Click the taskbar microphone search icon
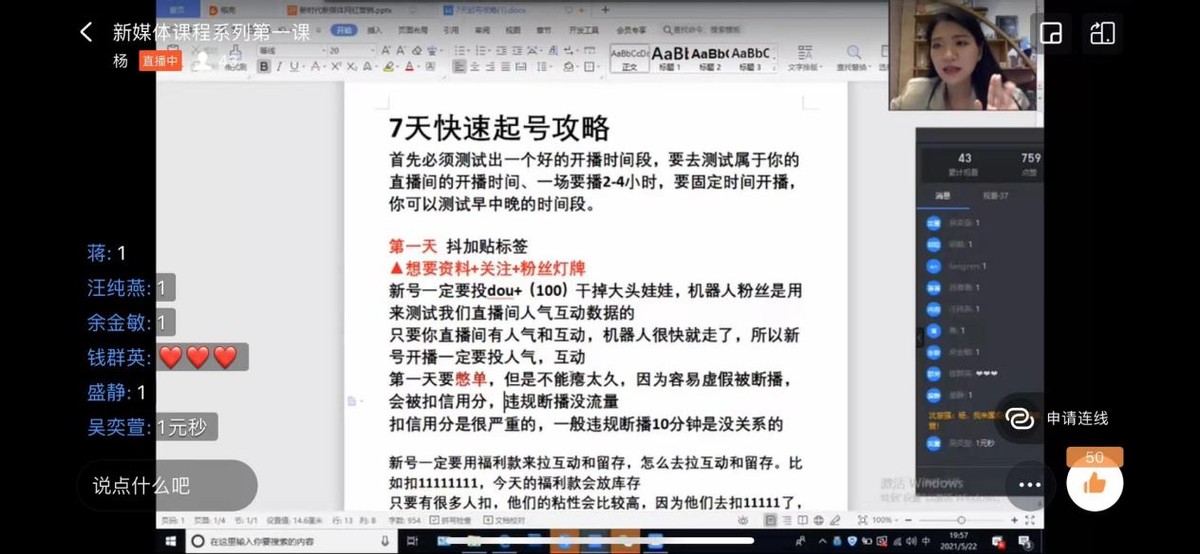Image resolution: width=1200 pixels, height=554 pixels. [x=386, y=541]
